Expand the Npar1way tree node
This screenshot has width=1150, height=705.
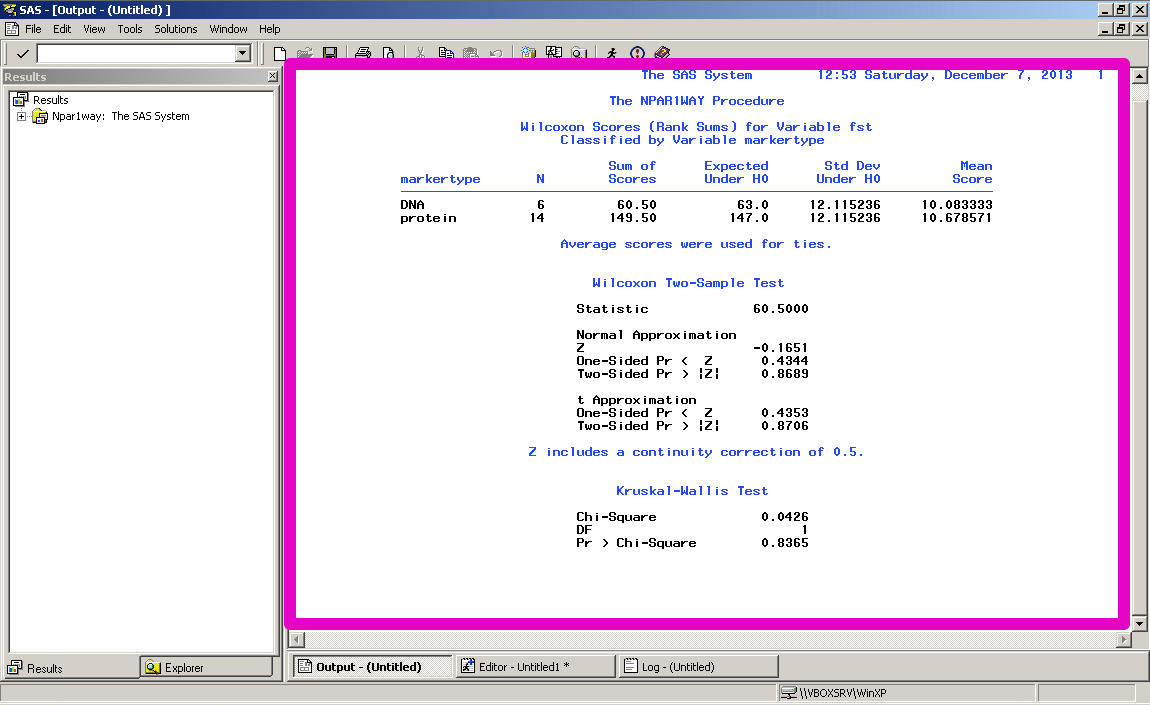pos(22,117)
